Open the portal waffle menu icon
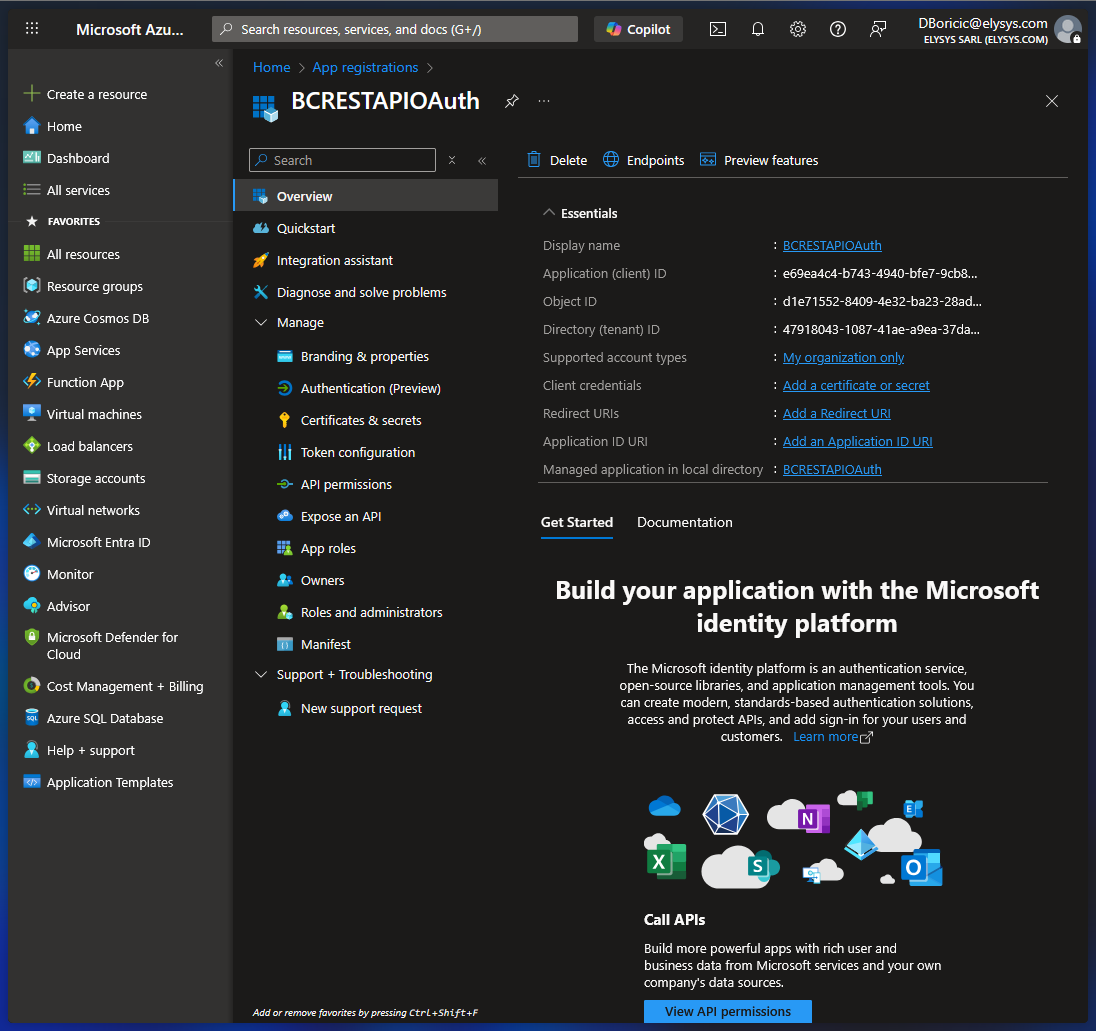Viewport: 1096px width, 1031px height. 32,29
